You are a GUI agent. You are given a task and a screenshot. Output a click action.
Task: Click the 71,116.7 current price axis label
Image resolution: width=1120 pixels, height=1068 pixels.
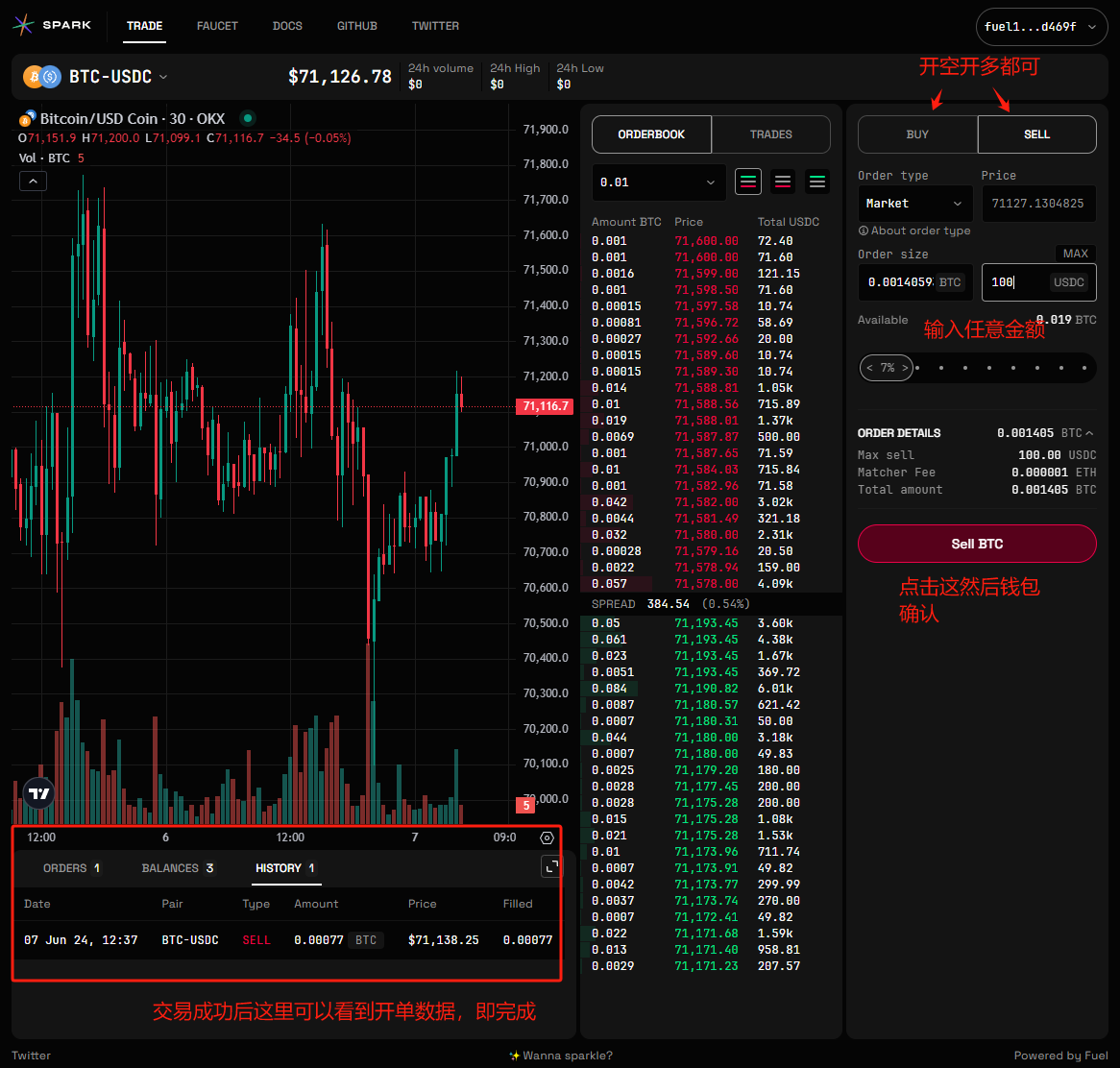(x=545, y=406)
